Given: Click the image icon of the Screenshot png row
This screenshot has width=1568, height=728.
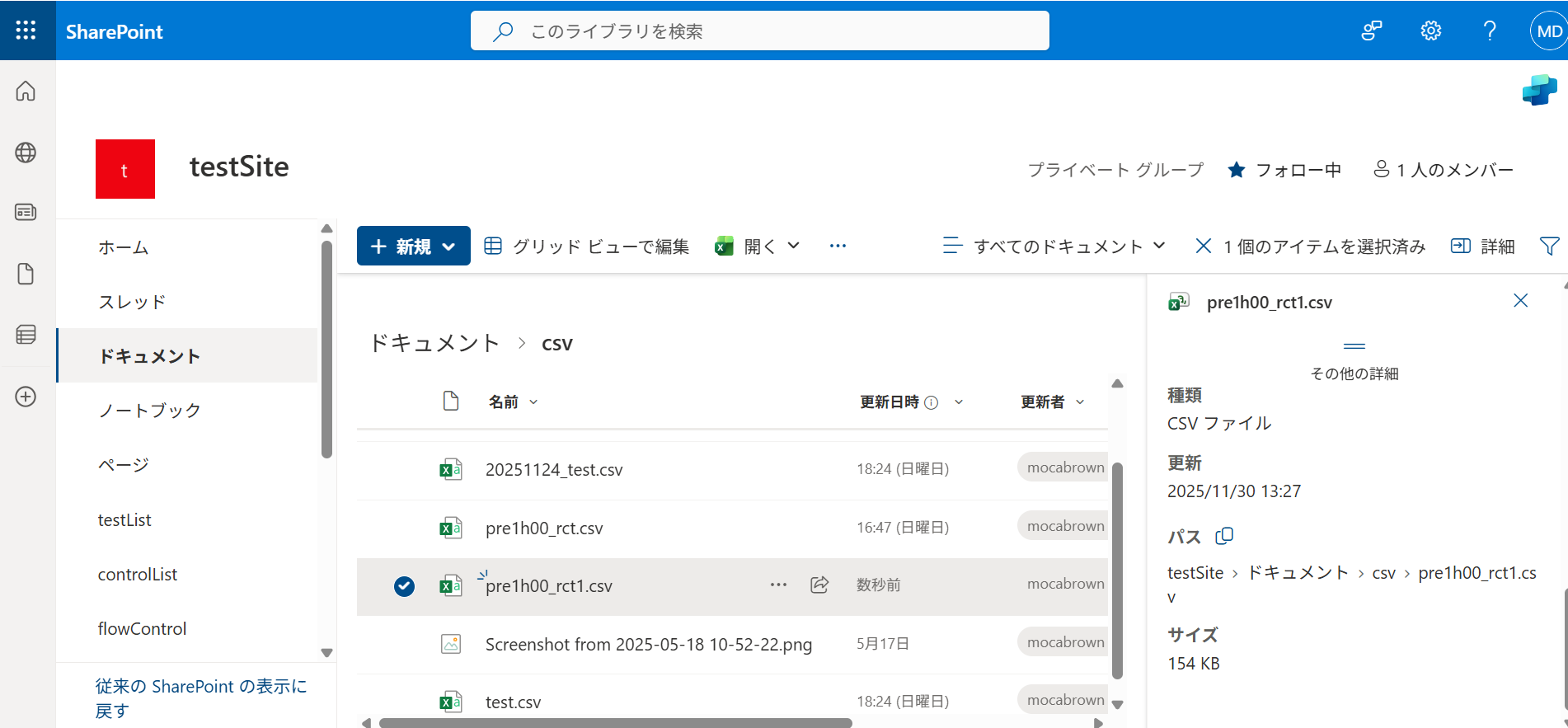Looking at the screenshot, I should [x=451, y=644].
